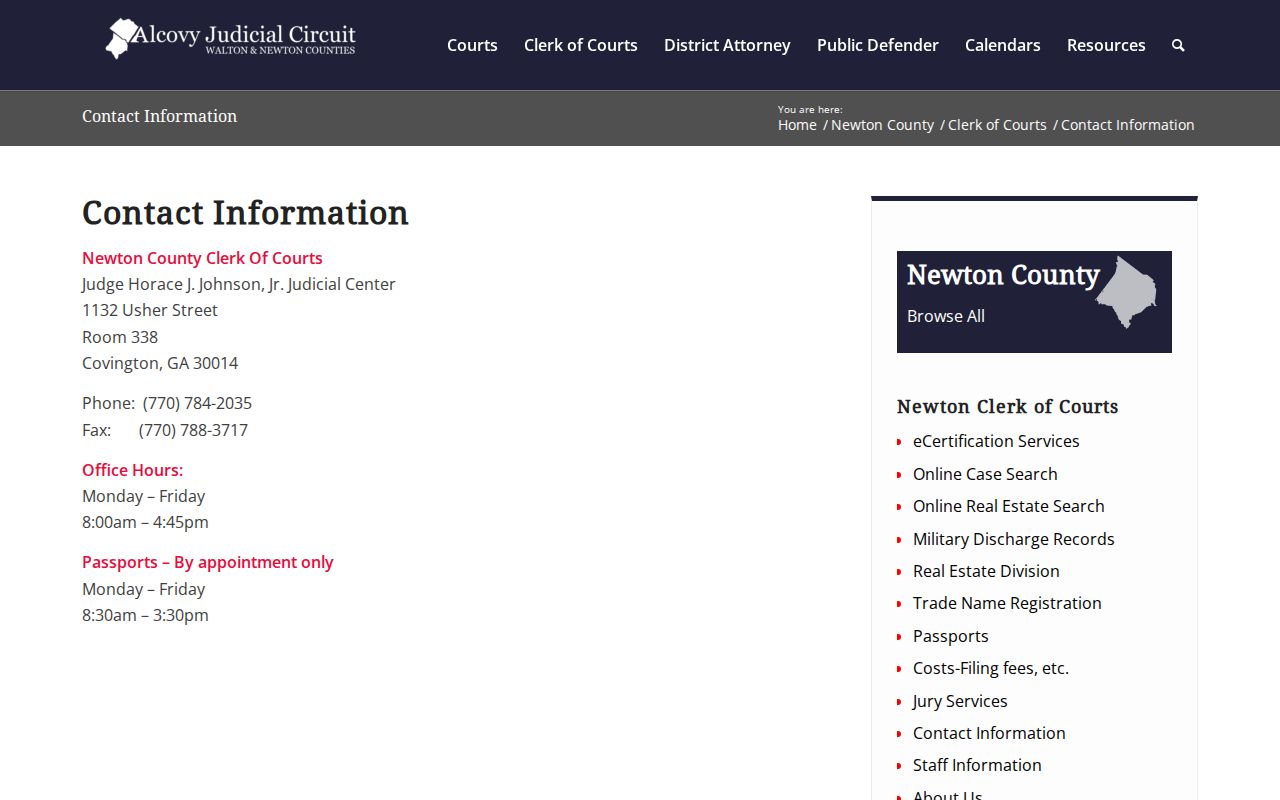Open Costs-Filing fees, etc. link
Viewport: 1280px width, 800px height.
point(991,668)
